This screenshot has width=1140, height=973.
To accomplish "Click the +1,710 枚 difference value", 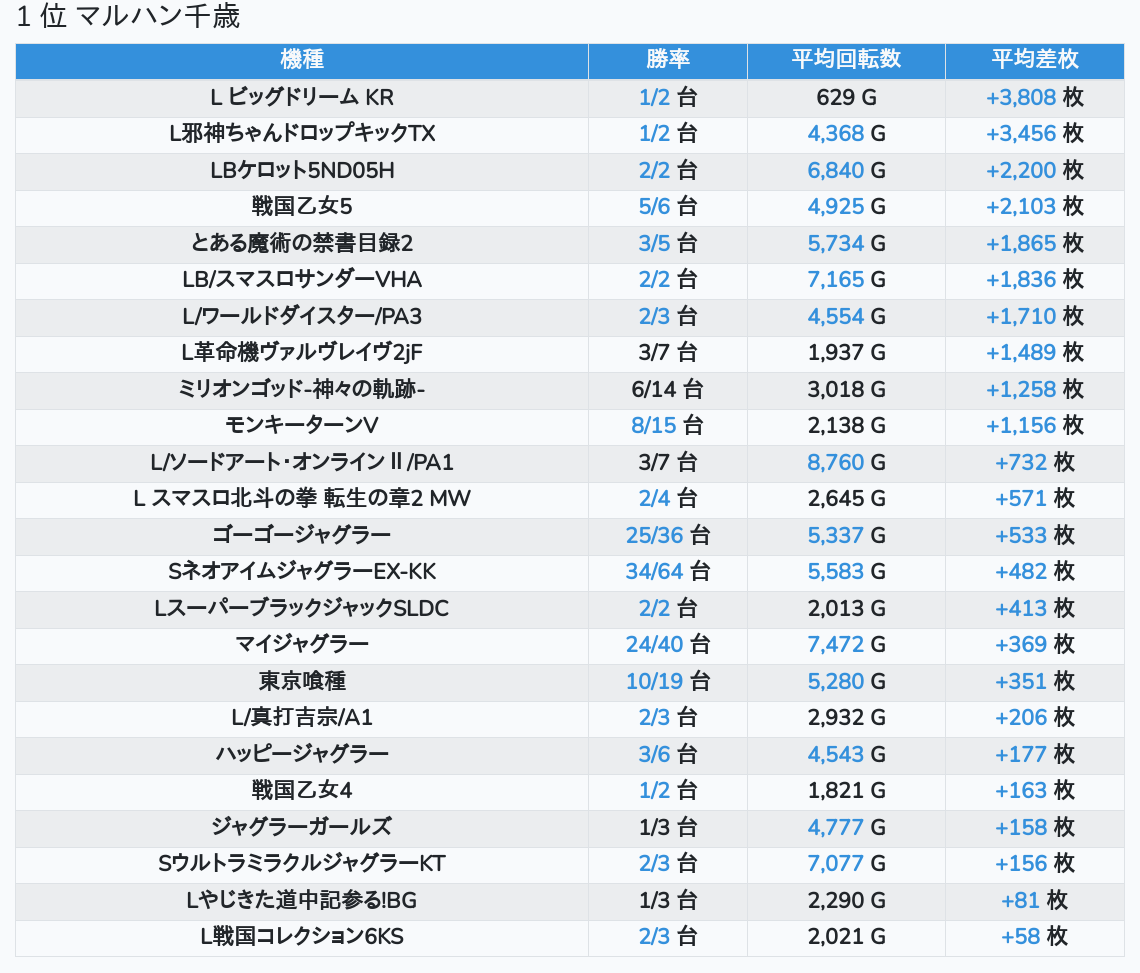I will (1035, 316).
